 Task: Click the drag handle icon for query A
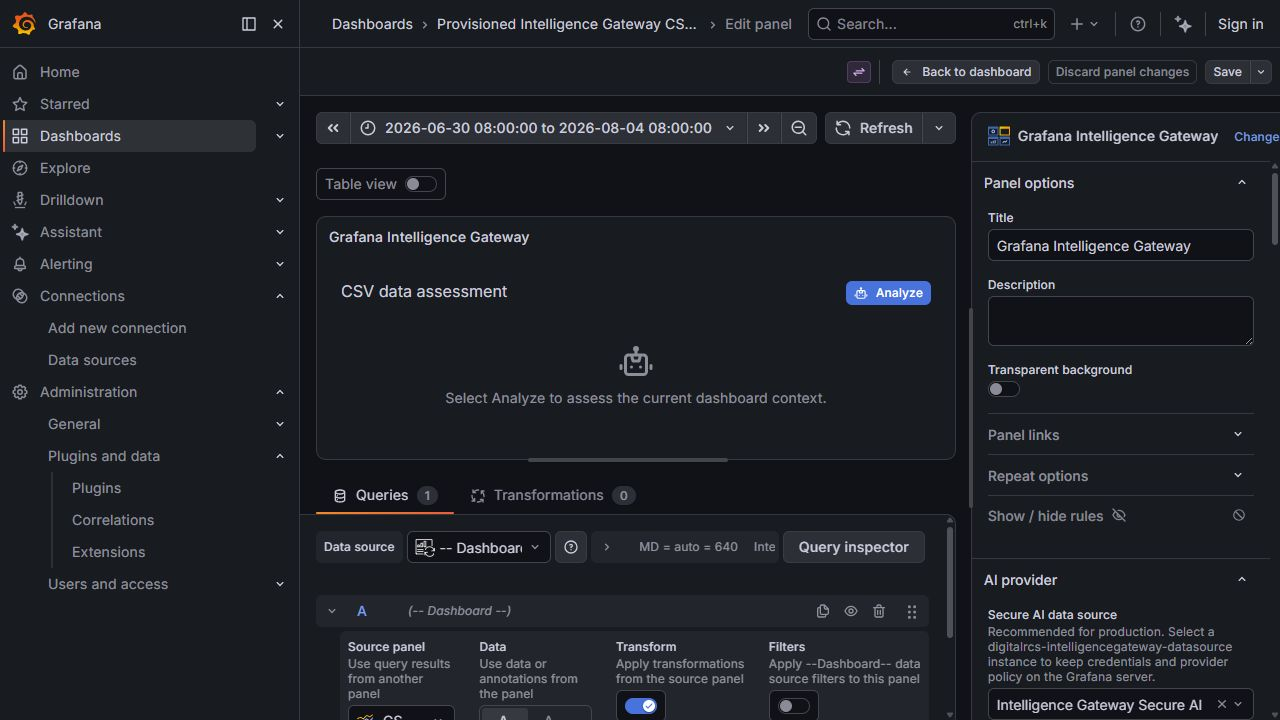click(x=912, y=611)
